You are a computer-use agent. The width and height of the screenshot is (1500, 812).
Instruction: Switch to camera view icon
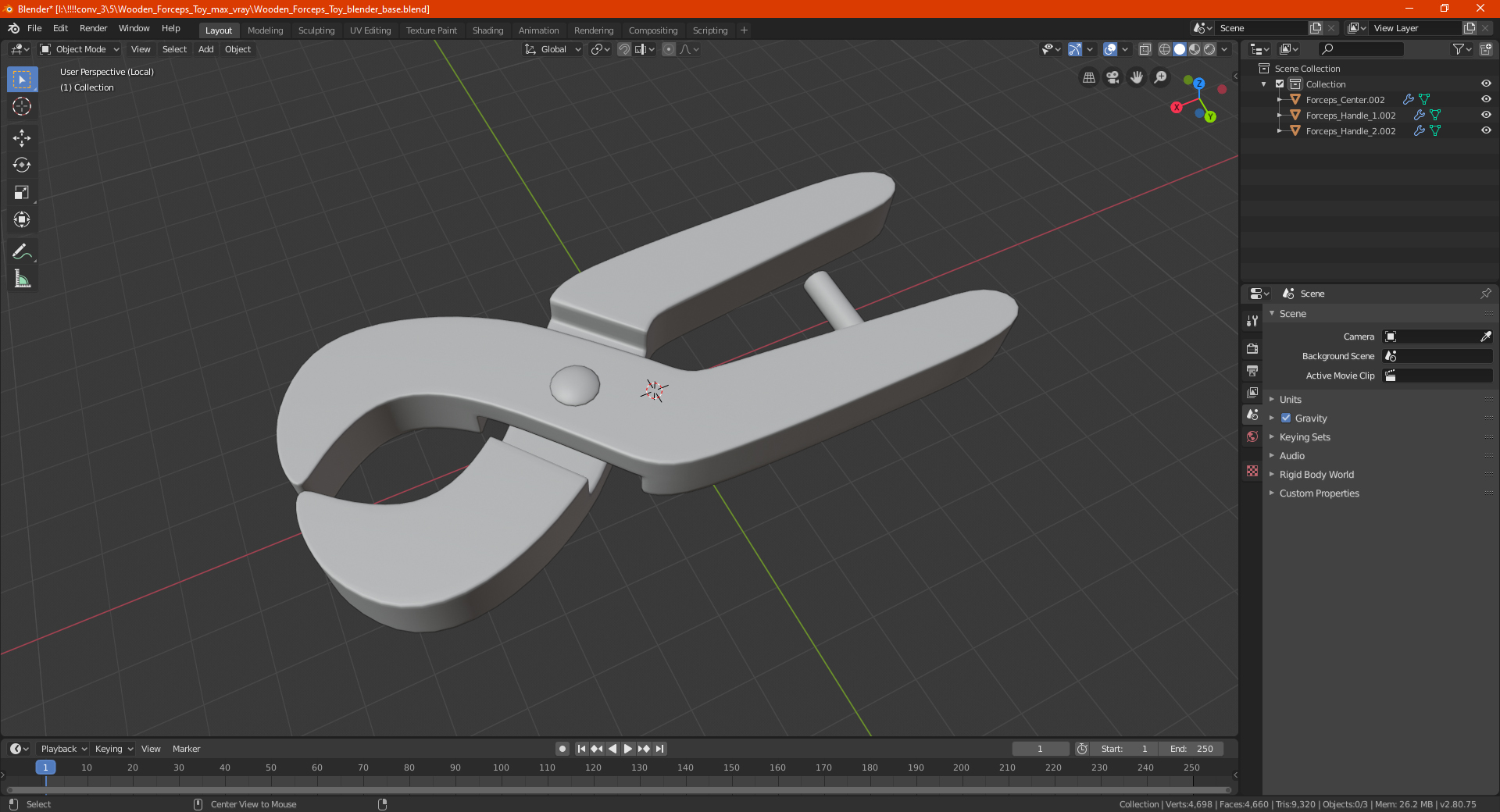coord(1112,77)
